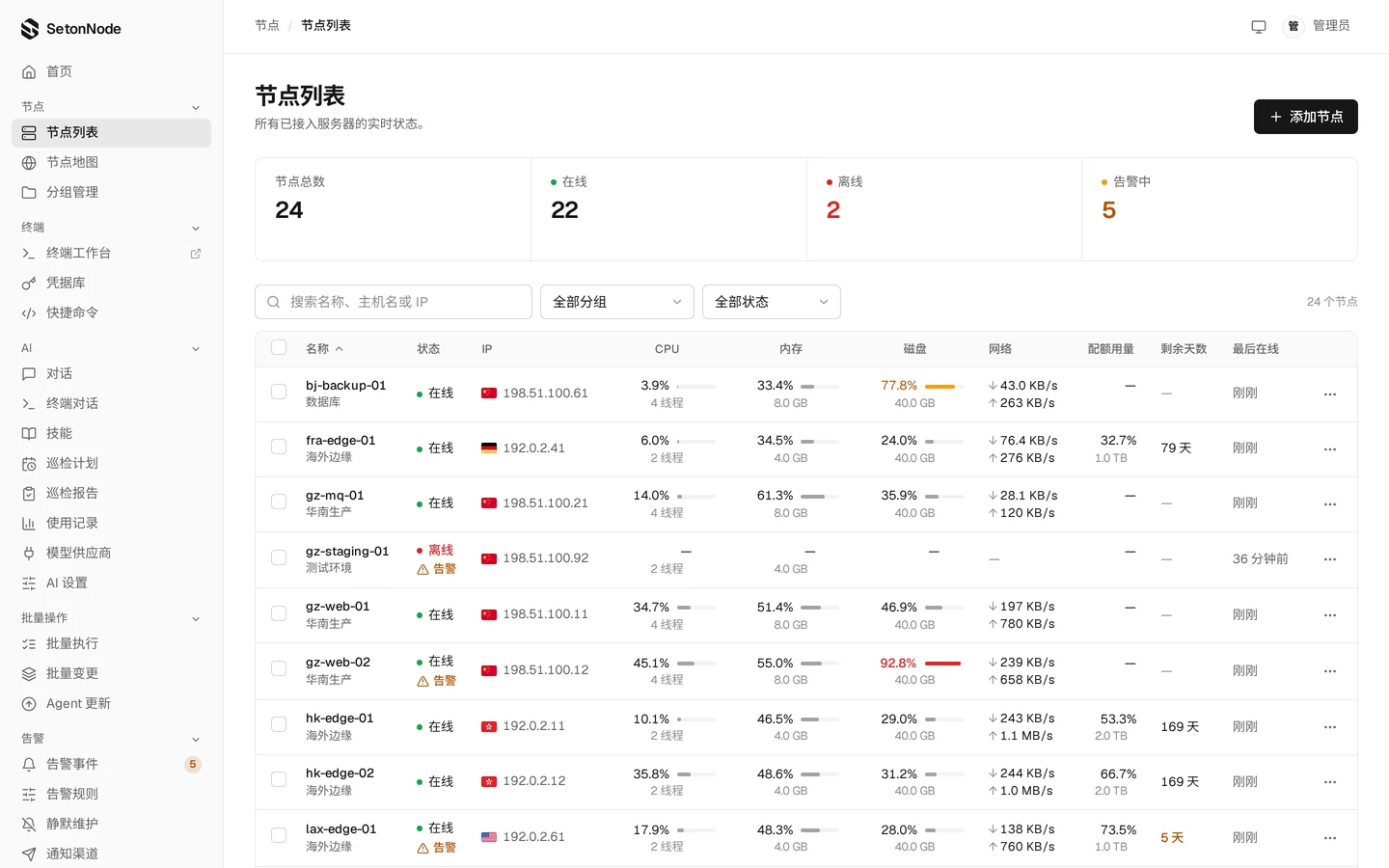Open the 全部状态 dropdown
Screen dimensions: 1389x868
(x=772, y=302)
